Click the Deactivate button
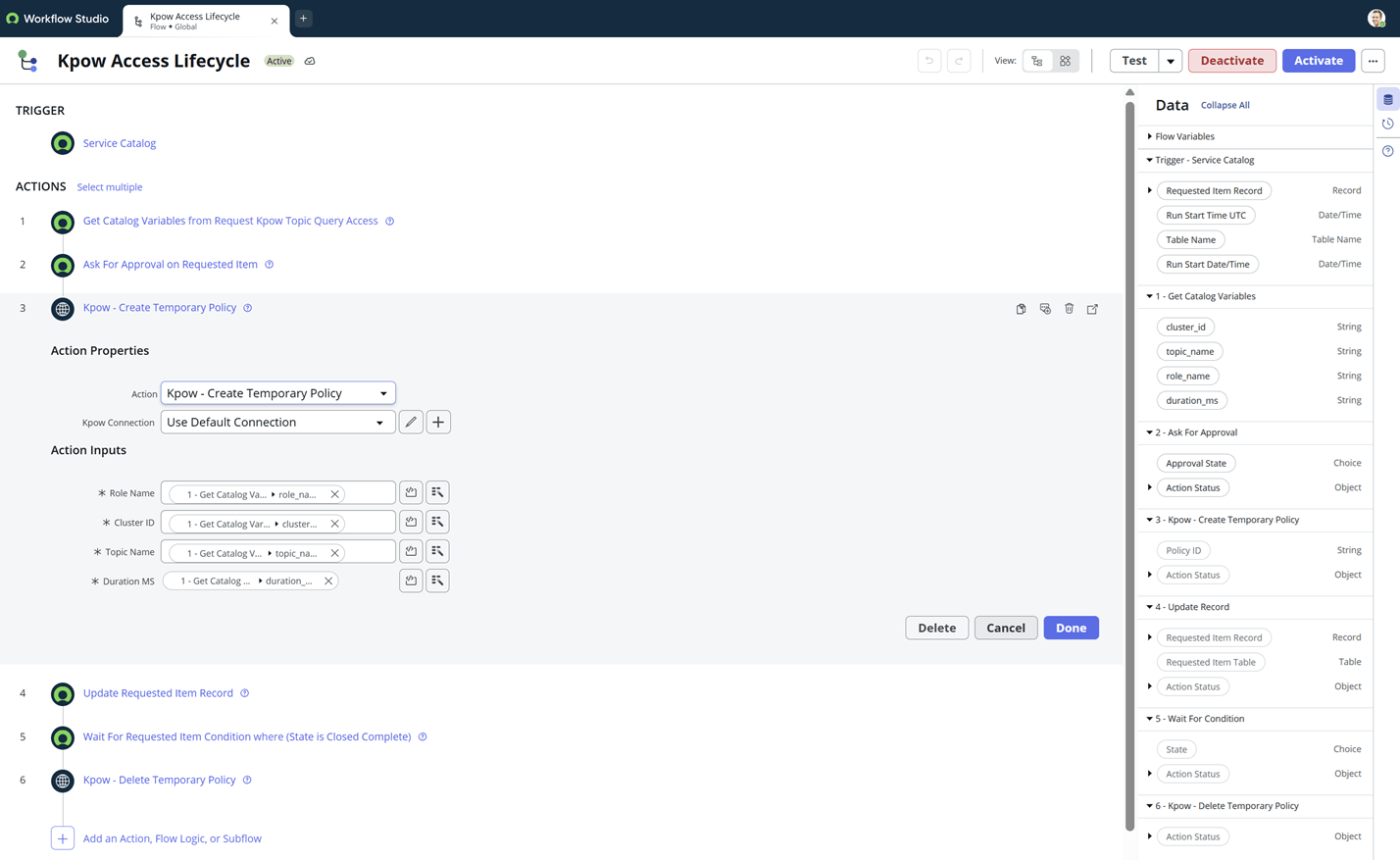 coord(1232,61)
